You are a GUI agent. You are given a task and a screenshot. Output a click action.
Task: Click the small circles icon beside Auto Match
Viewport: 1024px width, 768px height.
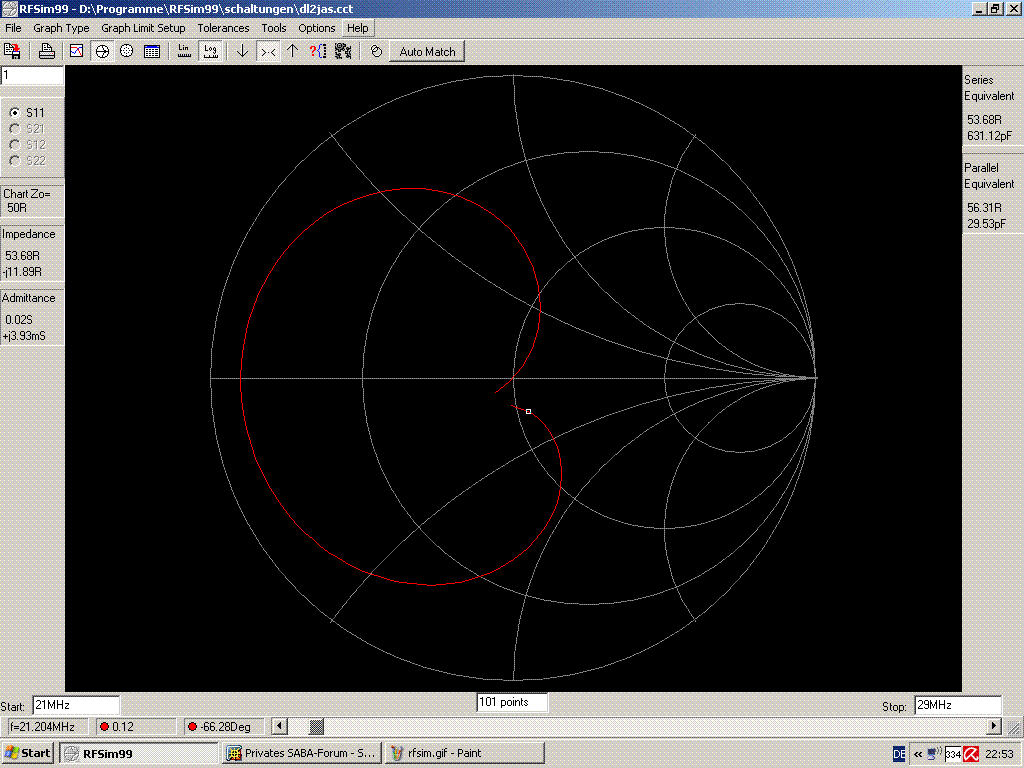tap(376, 51)
